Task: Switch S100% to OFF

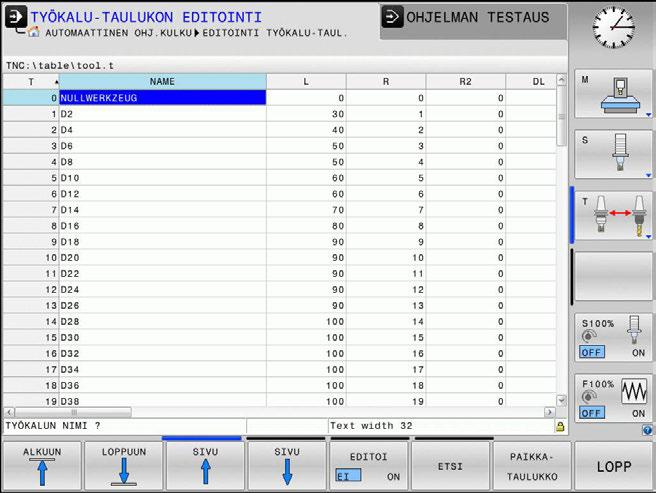Action: [592, 352]
